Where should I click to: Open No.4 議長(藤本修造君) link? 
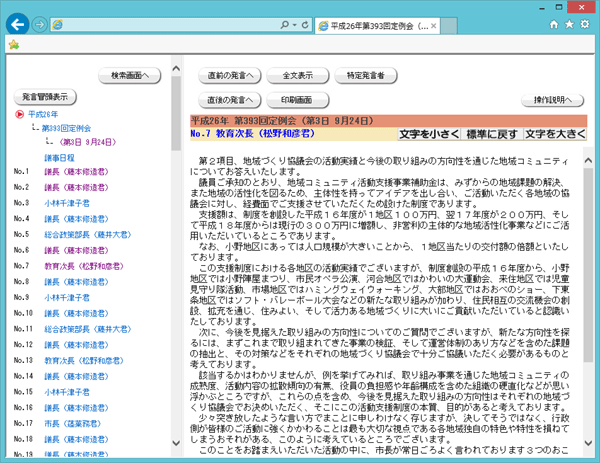click(76, 218)
